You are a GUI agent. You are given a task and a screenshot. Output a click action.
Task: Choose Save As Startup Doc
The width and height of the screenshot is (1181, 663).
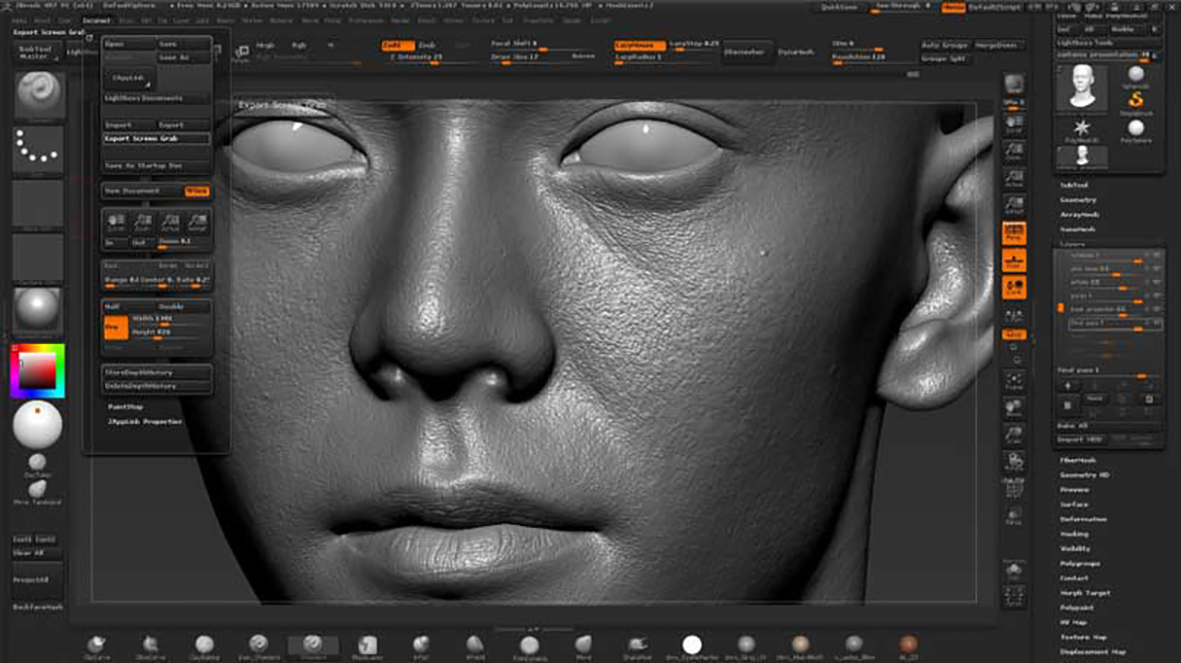[x=157, y=165]
